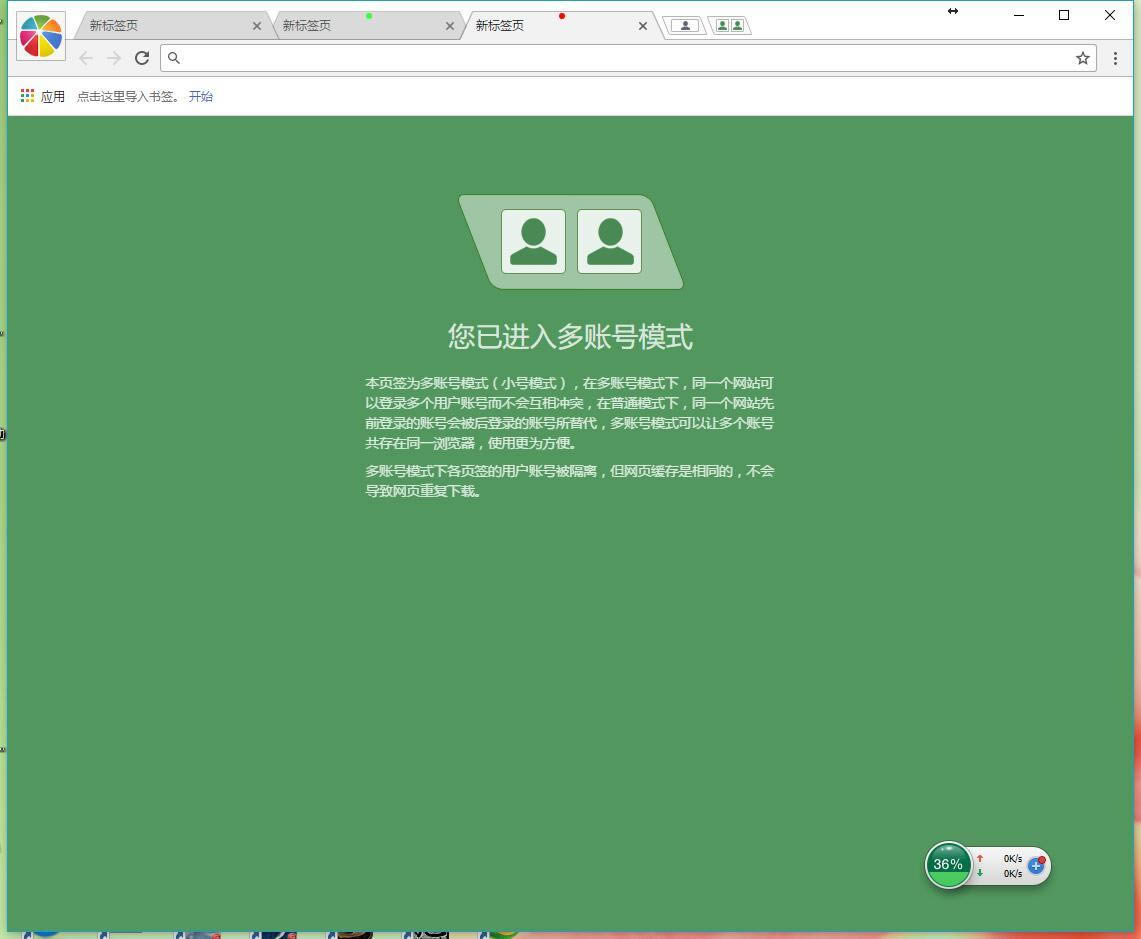Click the apps grid icon in bookmarks bar
The width and height of the screenshot is (1141, 939).
[27, 96]
